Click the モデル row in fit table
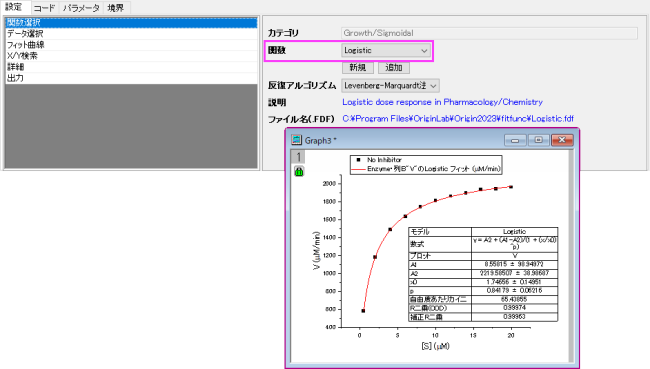This screenshot has width=650, height=369. tap(483, 232)
